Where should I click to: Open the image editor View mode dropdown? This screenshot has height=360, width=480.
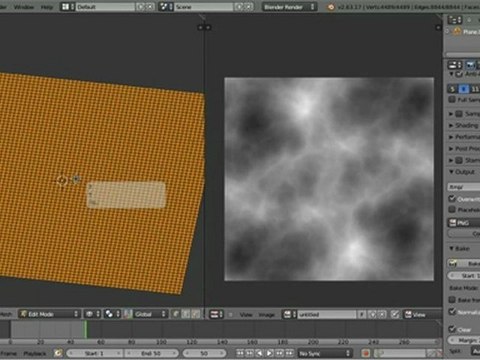(x=423, y=314)
